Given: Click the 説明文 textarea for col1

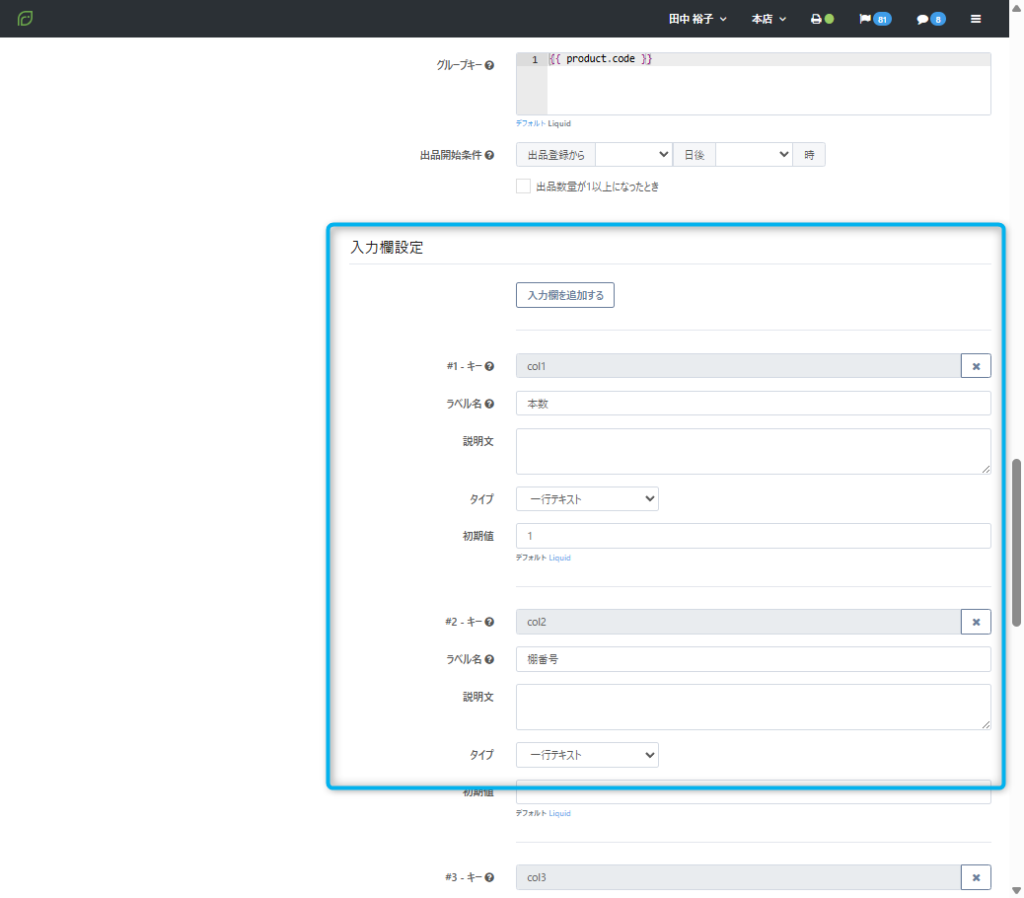Looking at the screenshot, I should tap(753, 451).
